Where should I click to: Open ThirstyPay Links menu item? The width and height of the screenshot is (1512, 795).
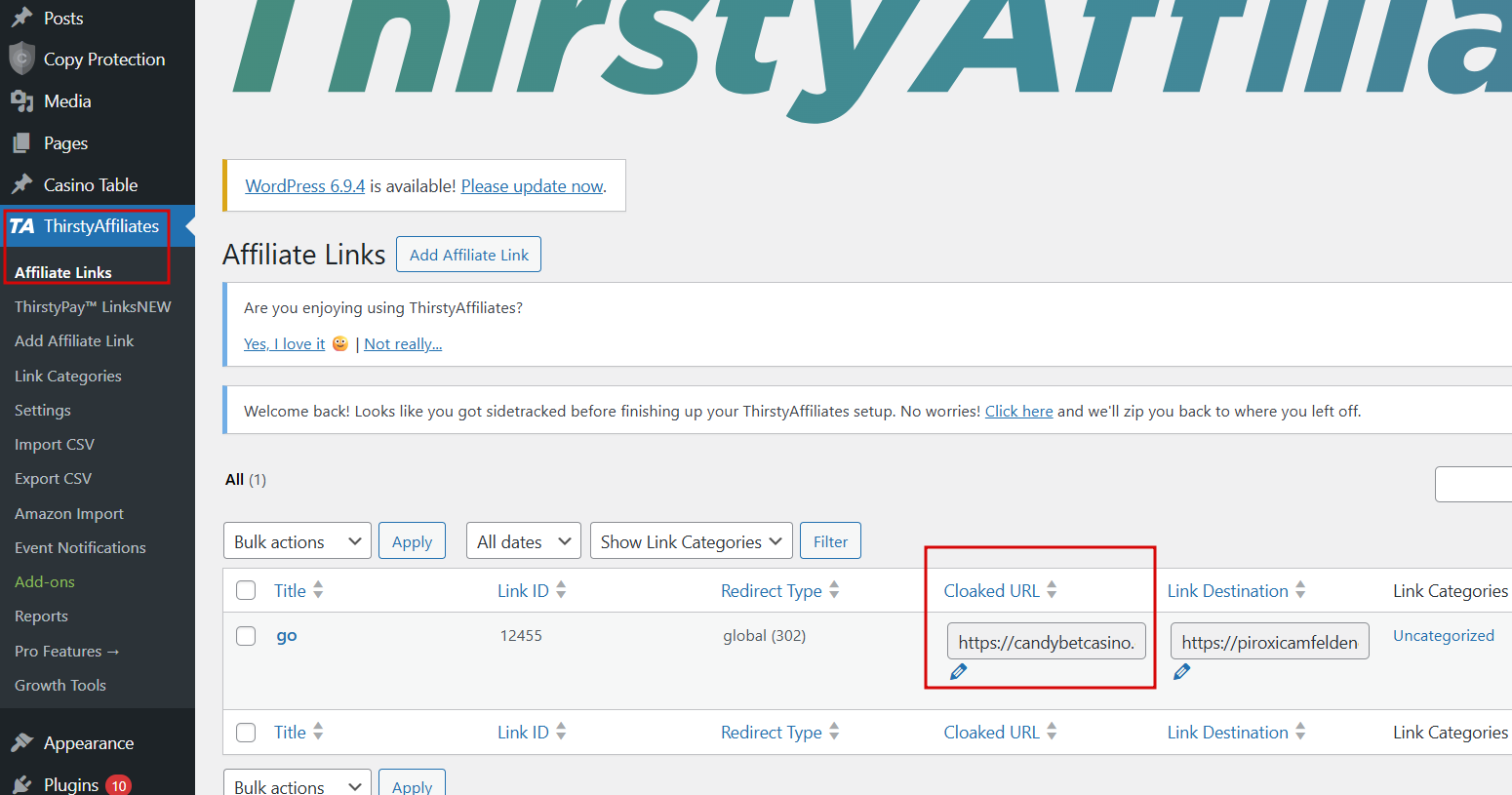93,306
